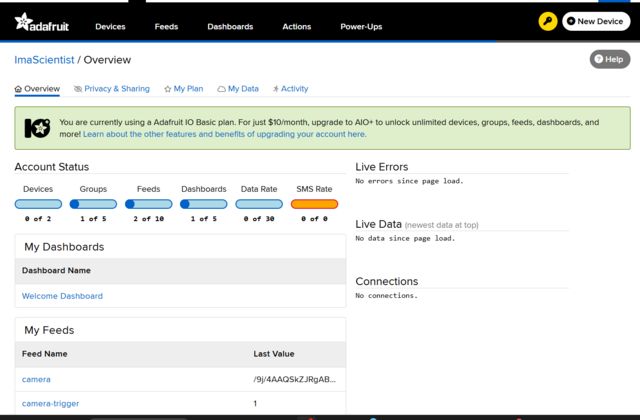The height and width of the screenshot is (420, 640).
Task: Click the '0 of 30' data rate count
Action: point(259,219)
